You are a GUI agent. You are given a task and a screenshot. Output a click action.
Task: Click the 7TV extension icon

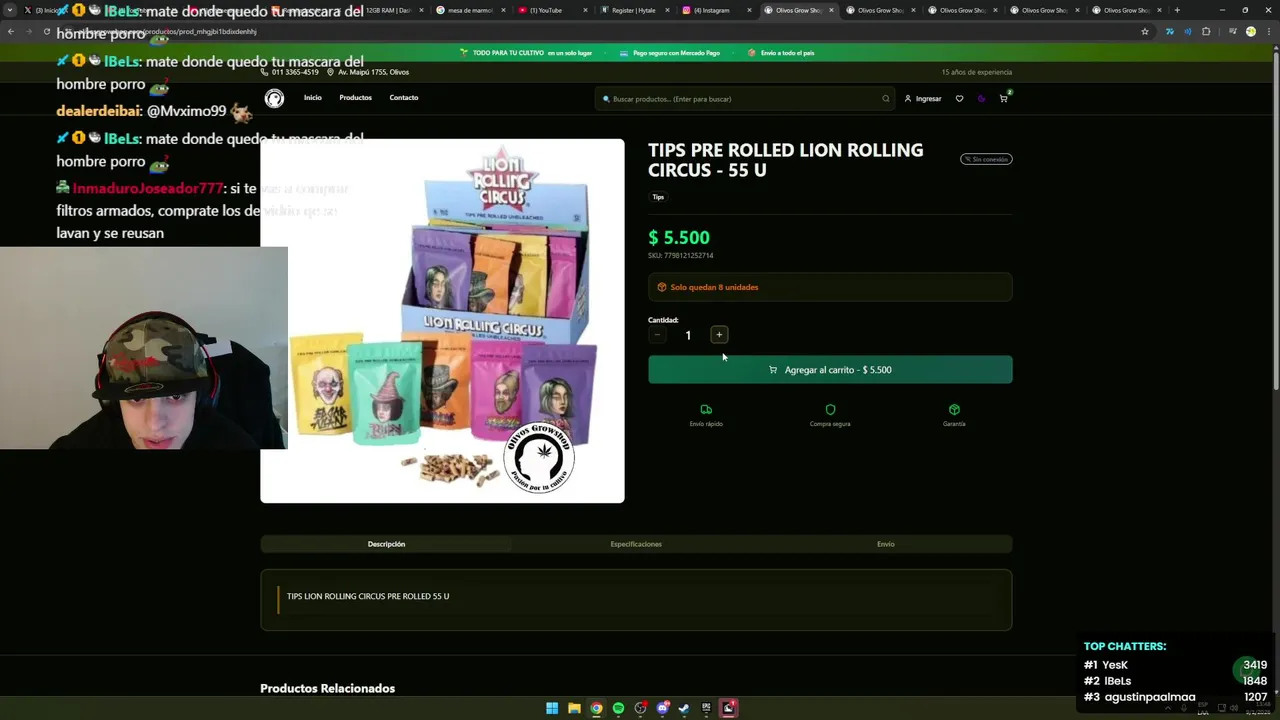pos(1169,31)
